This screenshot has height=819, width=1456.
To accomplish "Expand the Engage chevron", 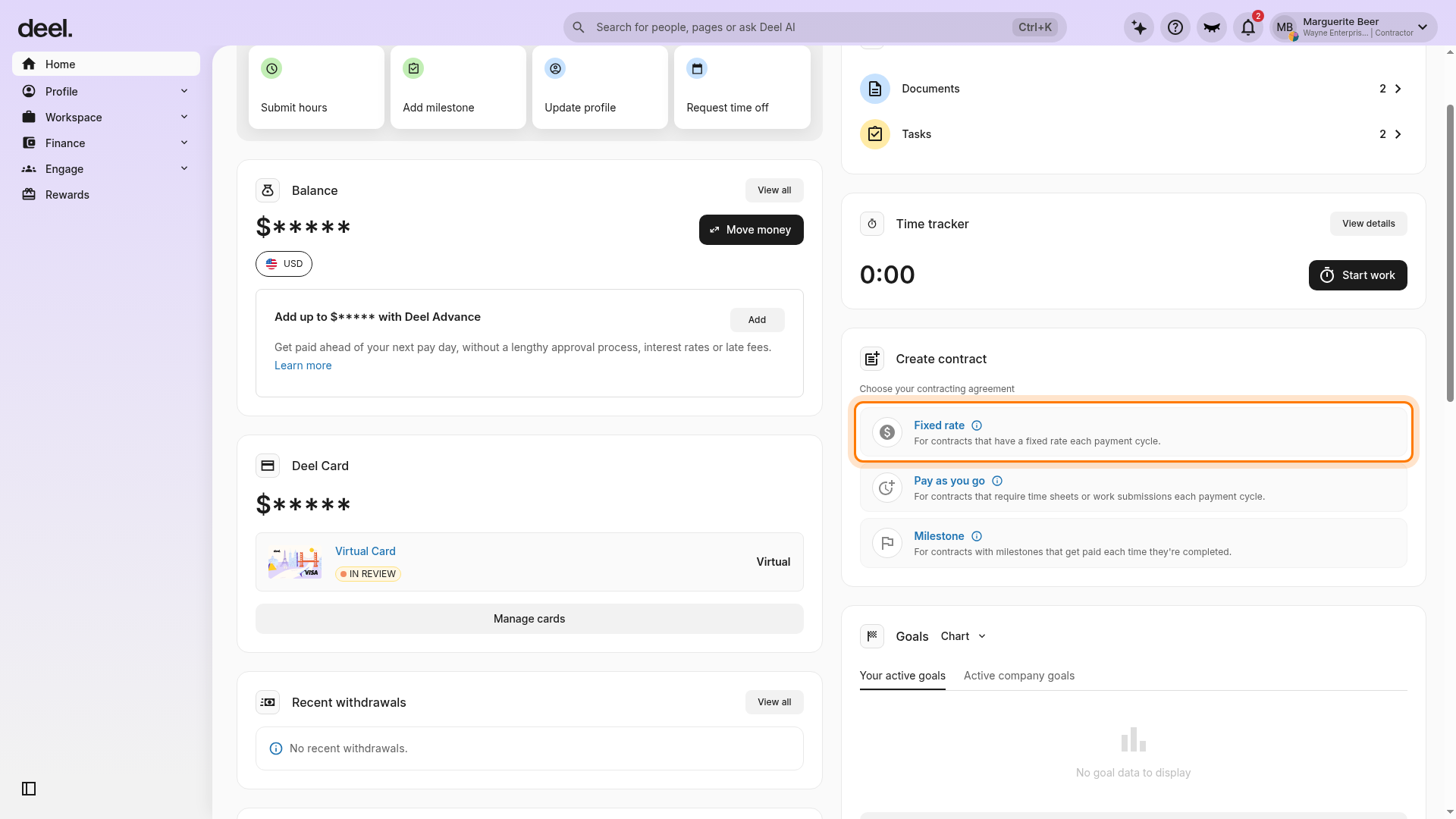I will coord(184,168).
